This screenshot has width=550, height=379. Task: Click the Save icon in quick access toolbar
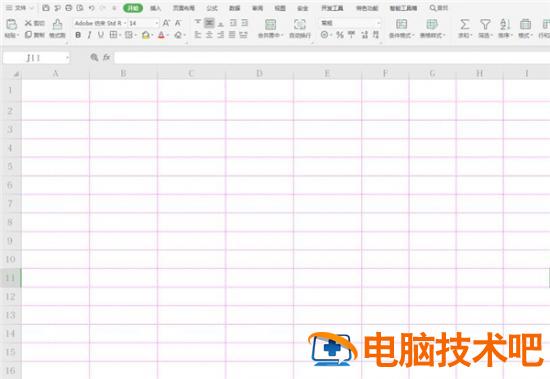46,8
